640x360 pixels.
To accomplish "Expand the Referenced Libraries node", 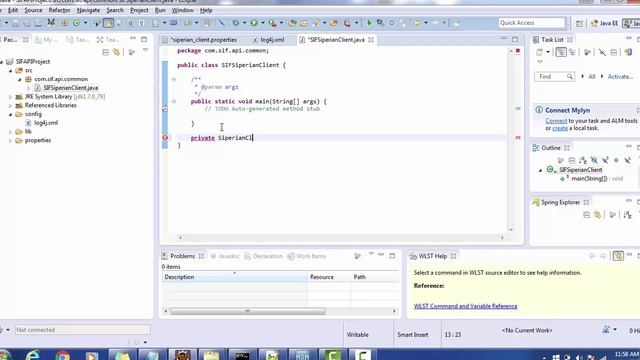I will pos(11,105).
